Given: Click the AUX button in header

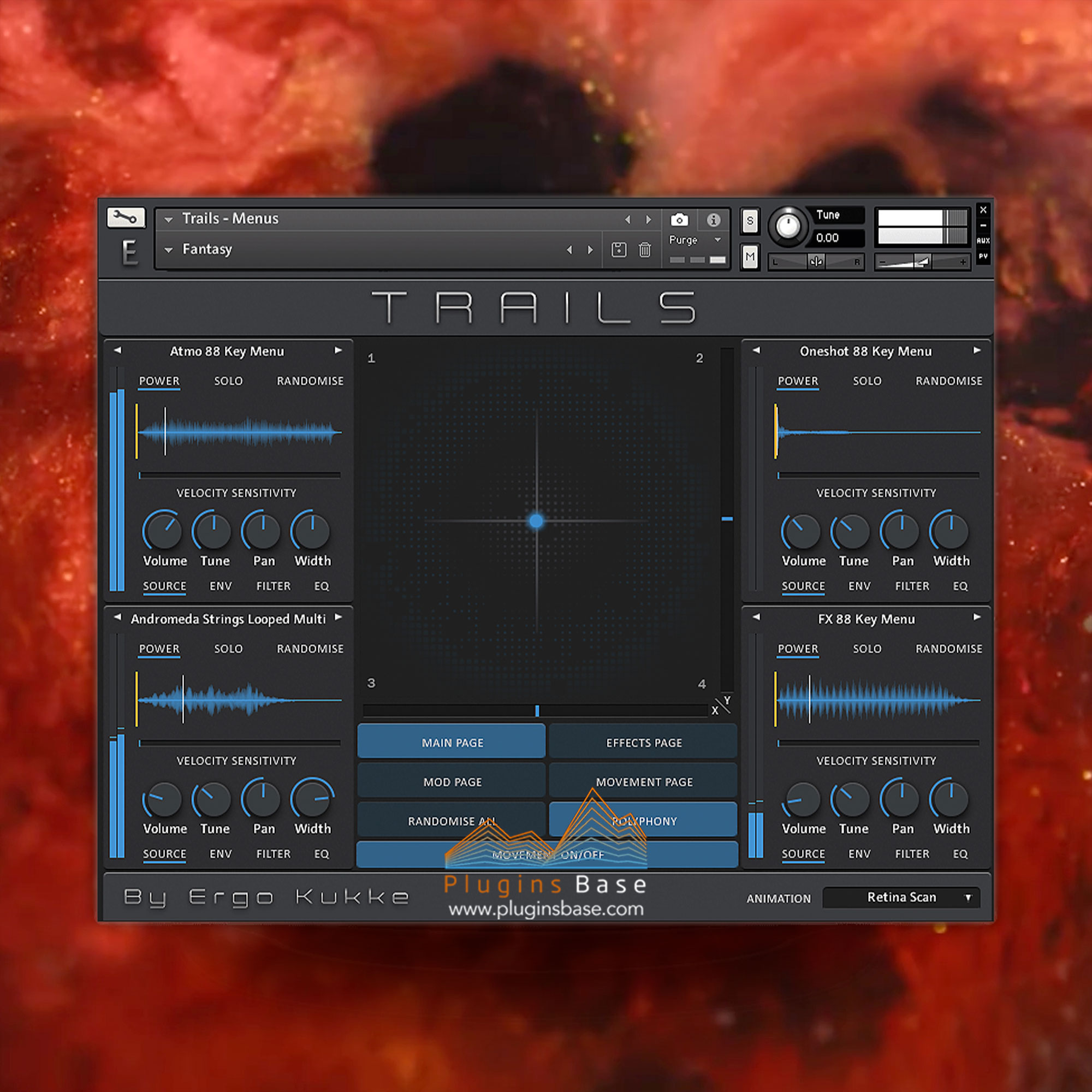Looking at the screenshot, I should click(983, 240).
